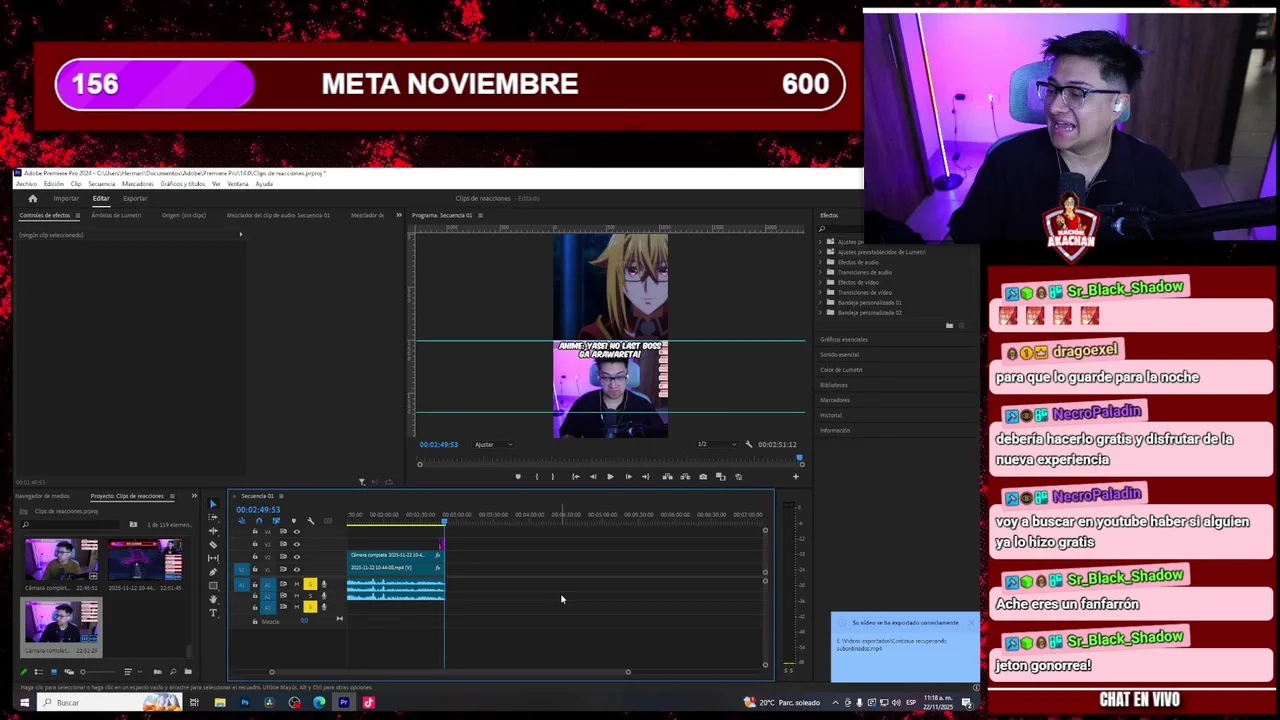The width and height of the screenshot is (1280, 720).
Task: Step back one frame
Action: click(593, 477)
